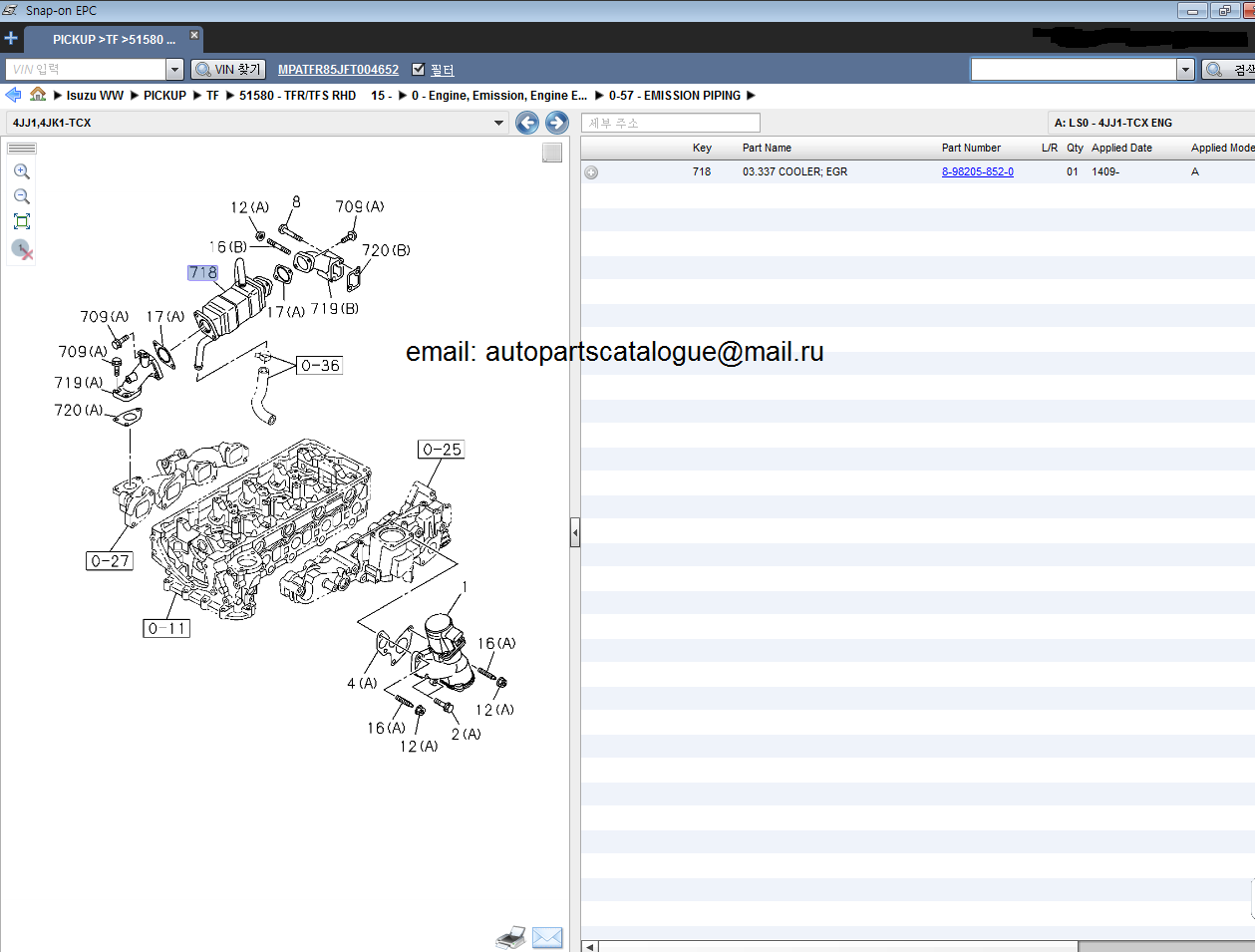This screenshot has width=1255, height=952.
Task: Go to next illustration arrow button
Action: pyautogui.click(x=557, y=123)
